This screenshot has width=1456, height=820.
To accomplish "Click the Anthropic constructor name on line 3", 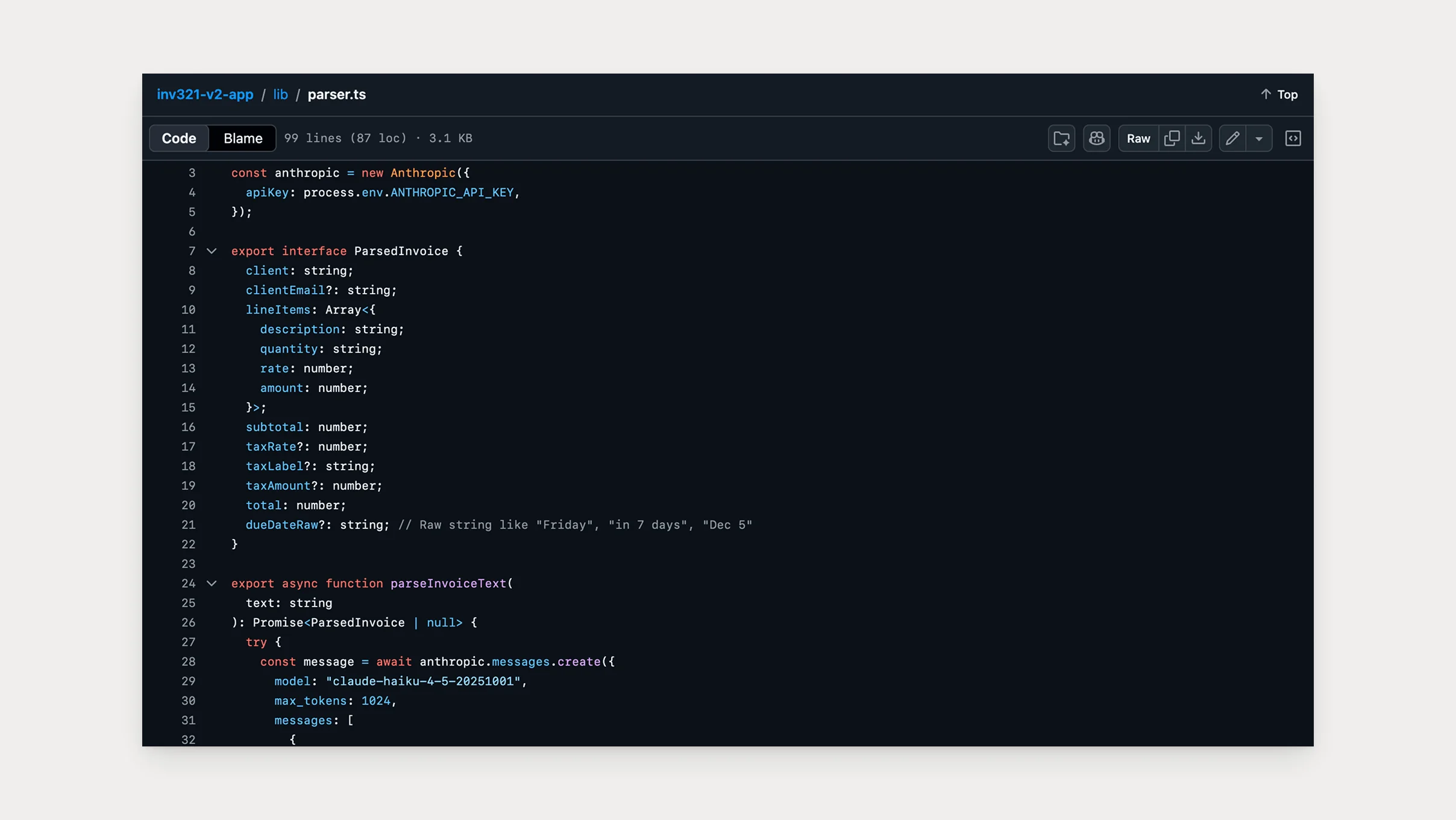I will coord(423,172).
